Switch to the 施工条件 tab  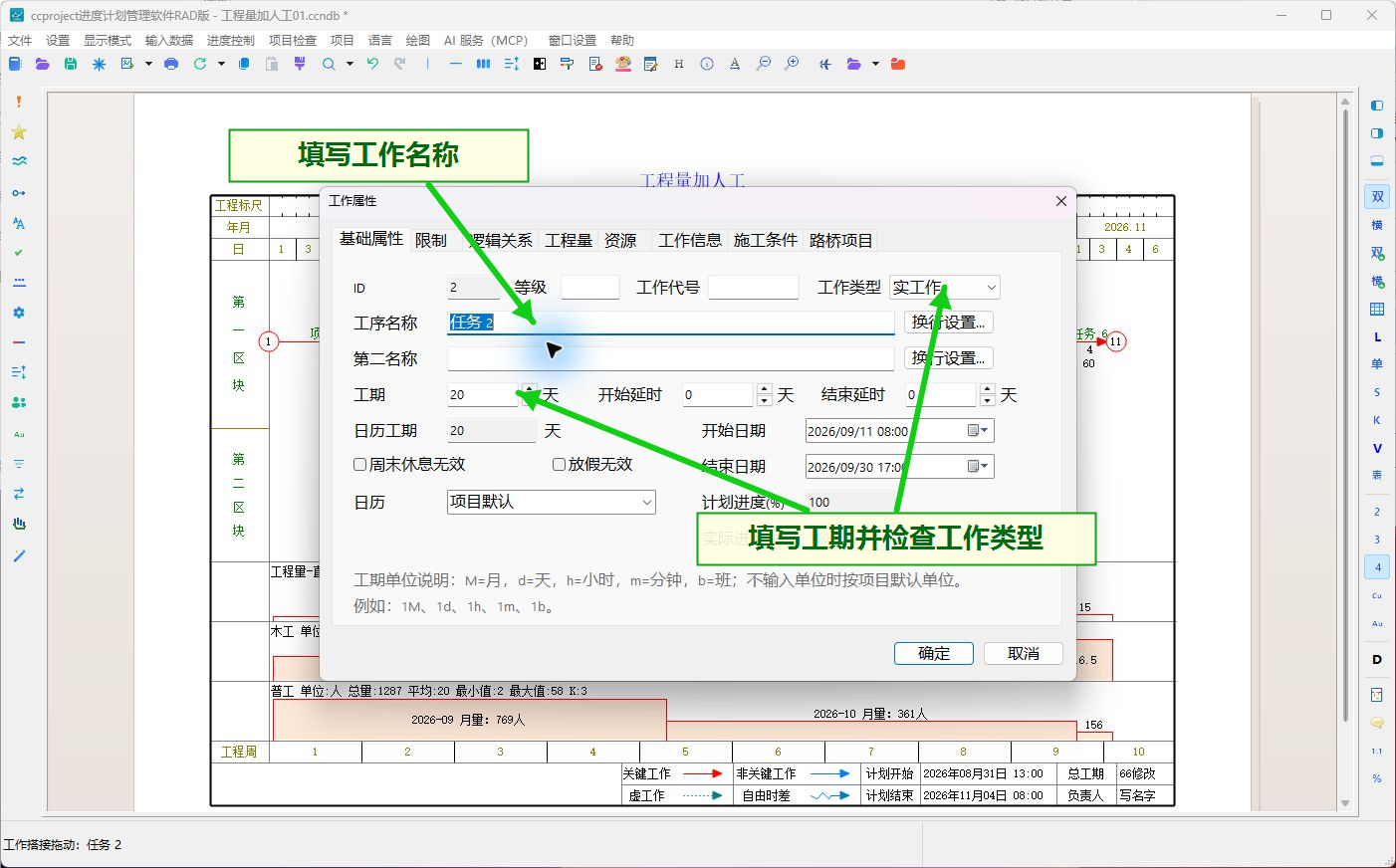click(x=766, y=240)
